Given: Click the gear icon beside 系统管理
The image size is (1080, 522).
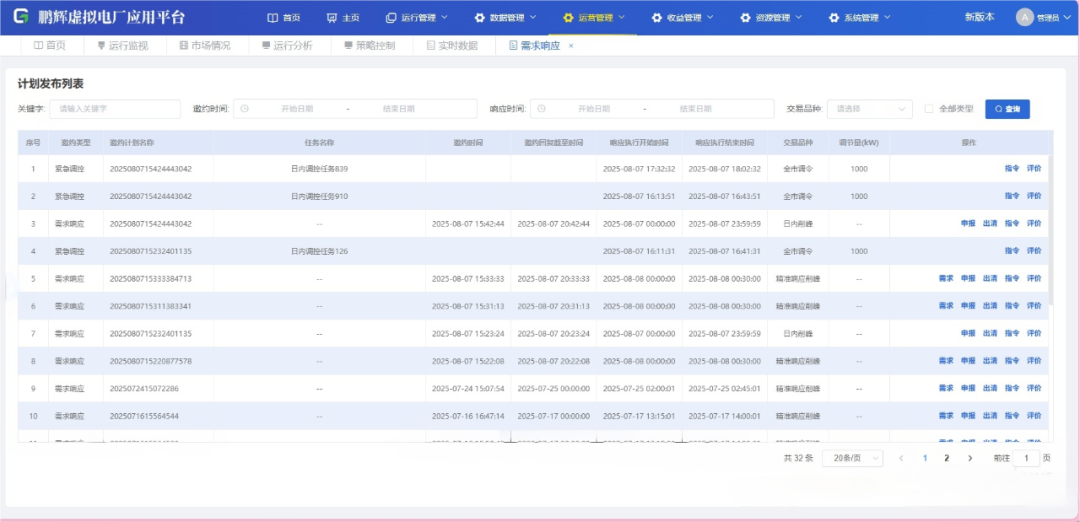Looking at the screenshot, I should tap(834, 18).
